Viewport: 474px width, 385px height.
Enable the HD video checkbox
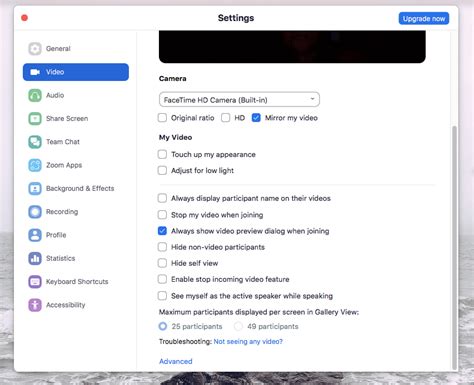(226, 118)
